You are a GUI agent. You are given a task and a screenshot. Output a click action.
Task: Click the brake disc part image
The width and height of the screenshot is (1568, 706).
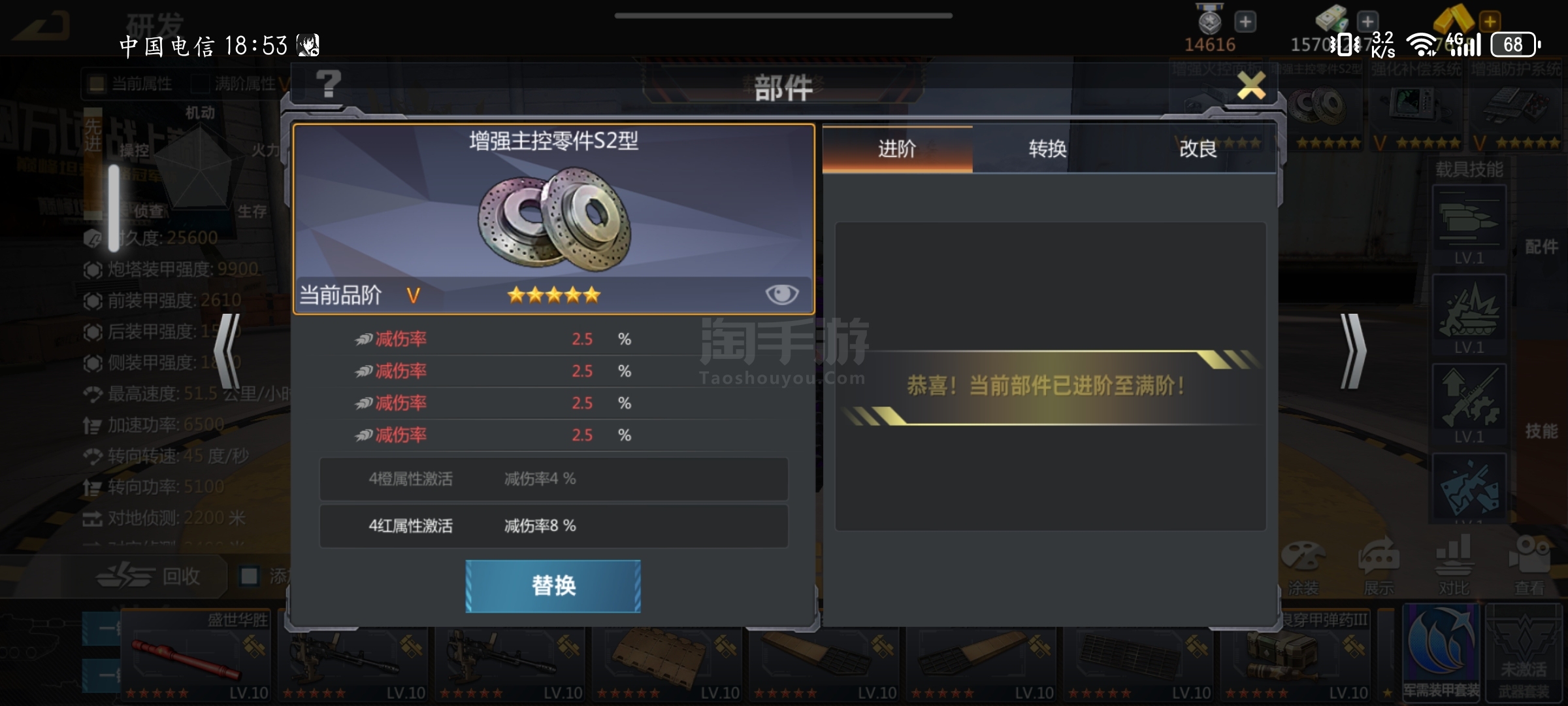coord(554,219)
